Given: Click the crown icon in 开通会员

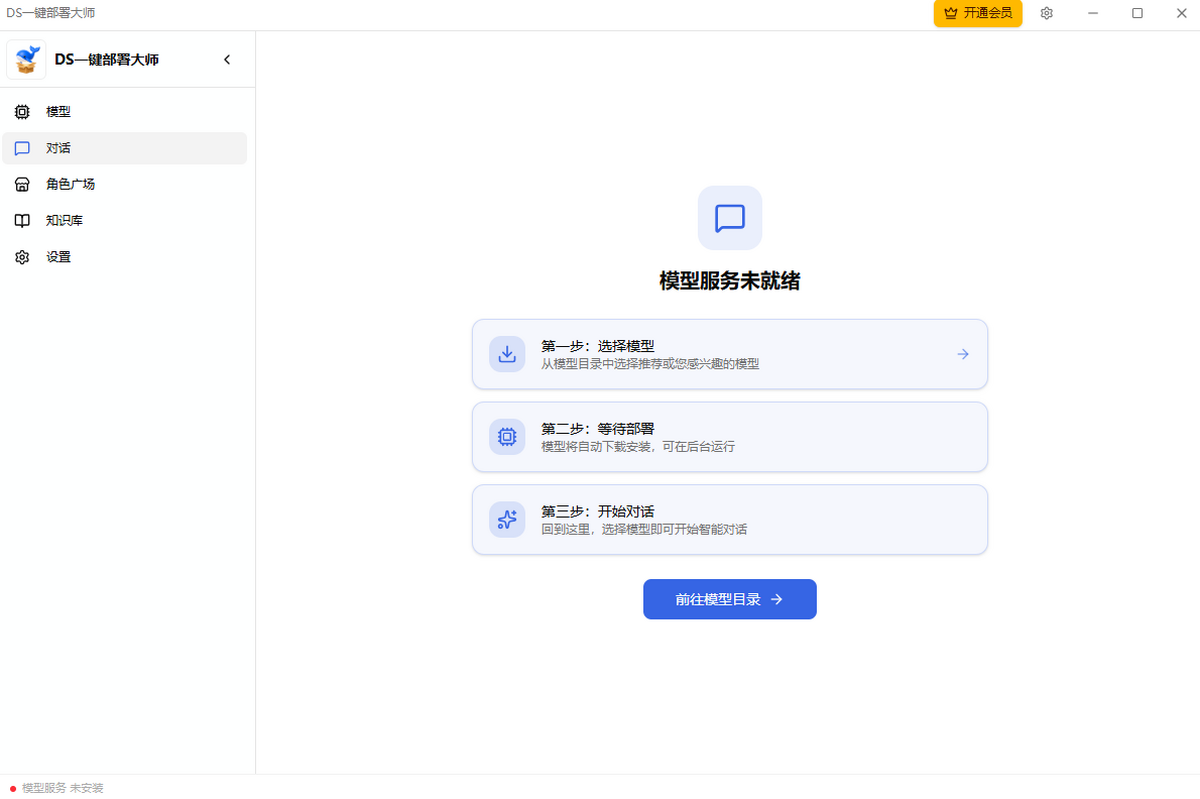Looking at the screenshot, I should [951, 13].
